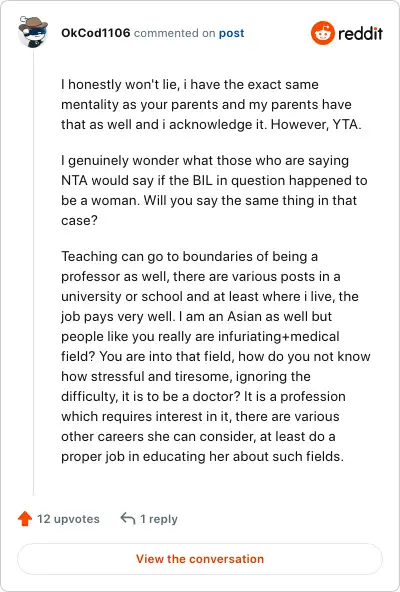Screen dimensions: 400x592
Task: Open the OkCod1106 username profile link
Action: [x=96, y=33]
